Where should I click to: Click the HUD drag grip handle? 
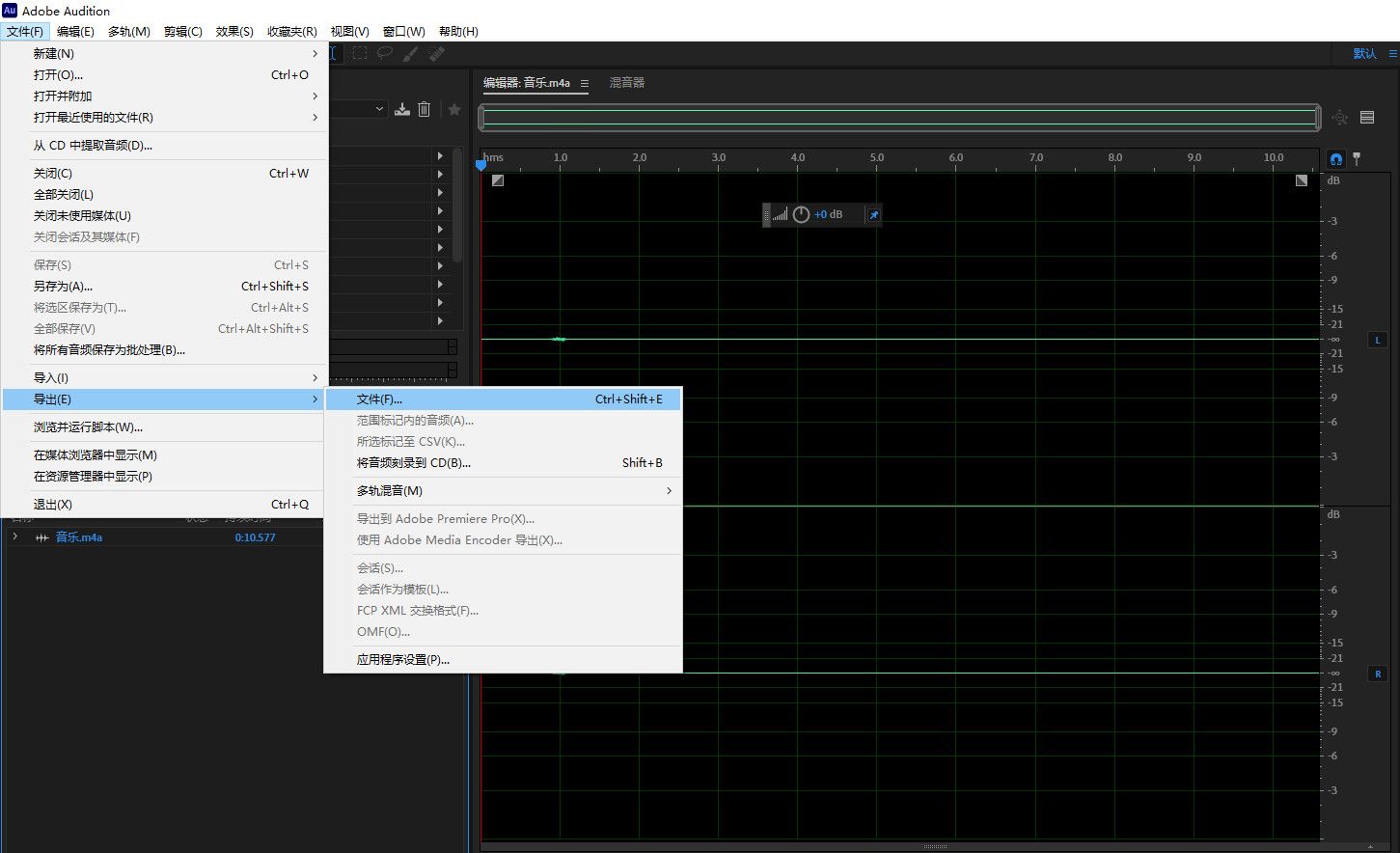click(x=767, y=214)
